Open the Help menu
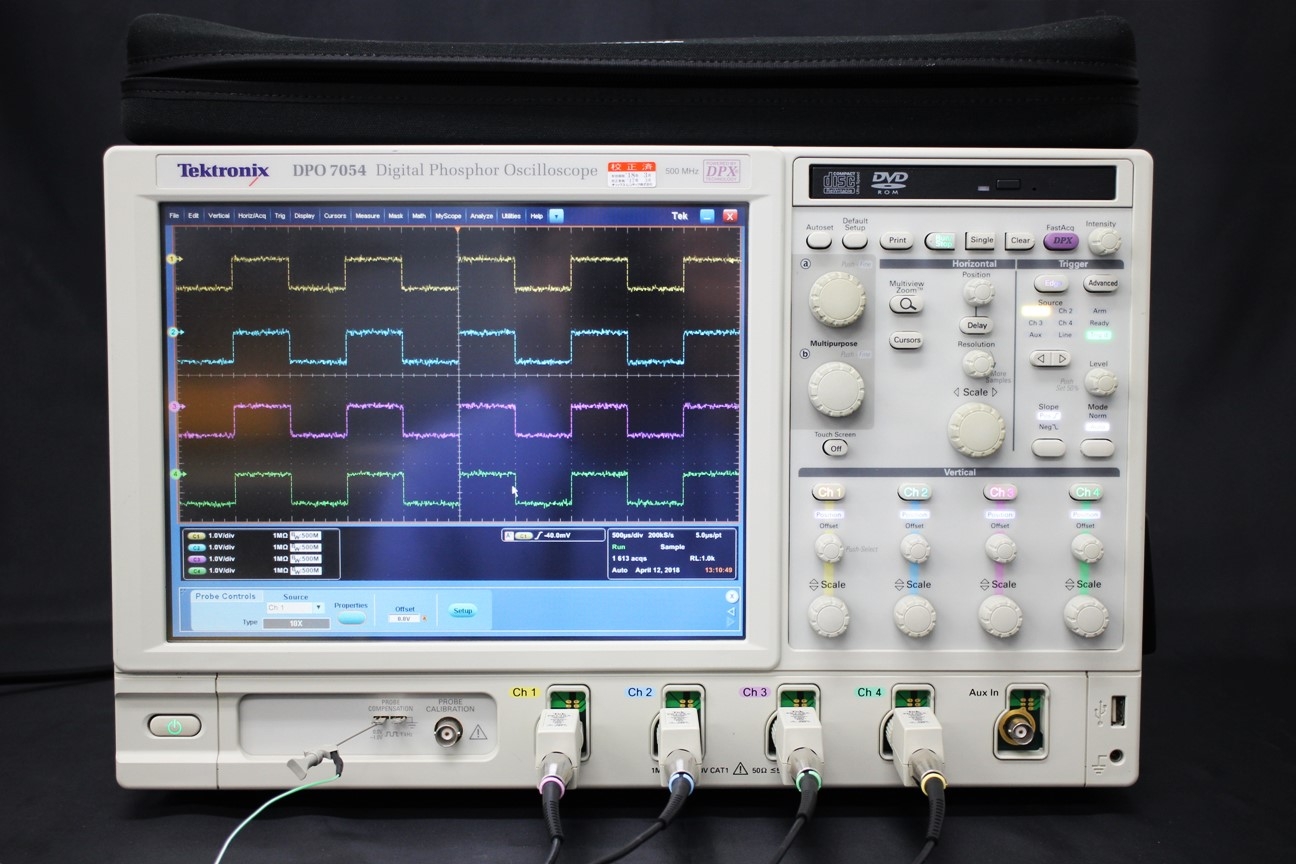 coord(537,216)
